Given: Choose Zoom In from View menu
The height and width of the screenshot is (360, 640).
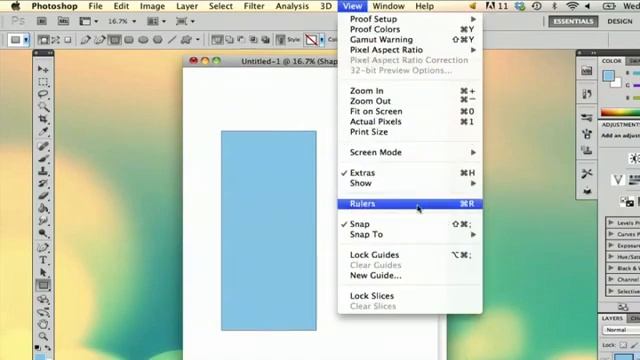Looking at the screenshot, I should click(x=410, y=91).
